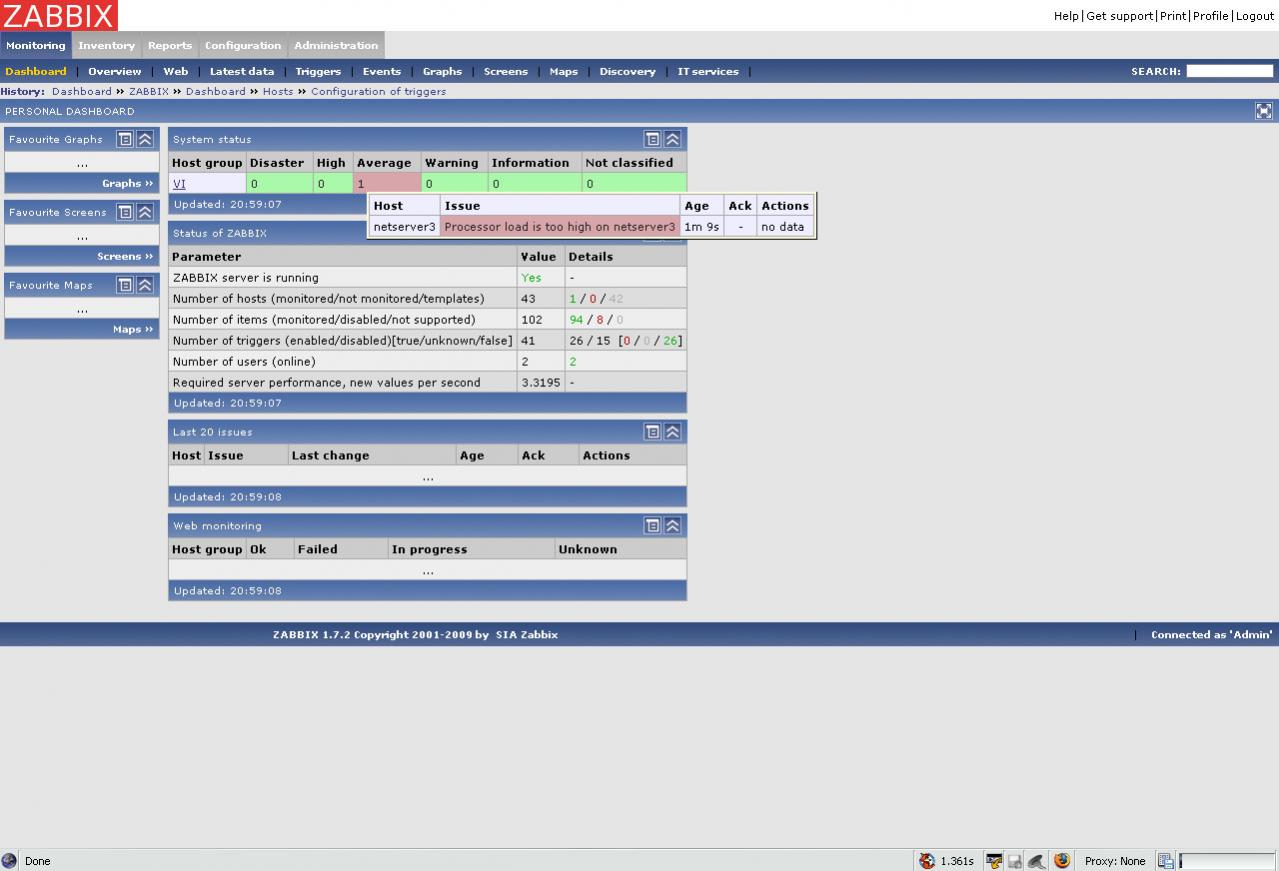1279x871 pixels.
Task: Select Graphs in the submenu
Action: point(442,71)
